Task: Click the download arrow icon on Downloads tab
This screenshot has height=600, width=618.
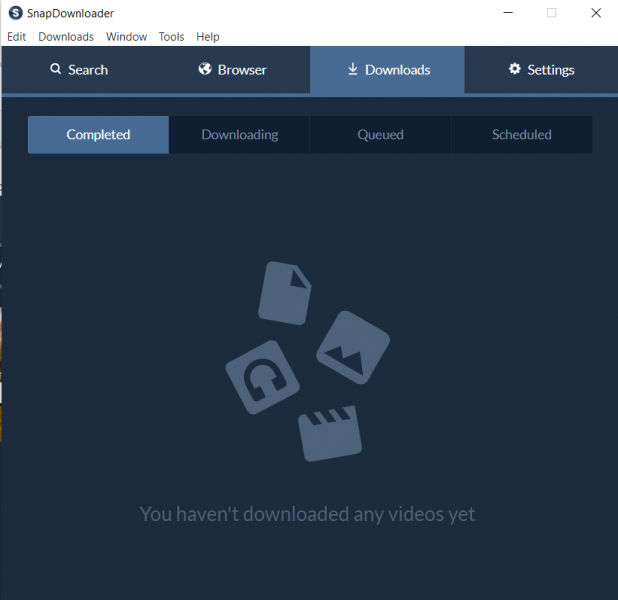Action: [352, 70]
